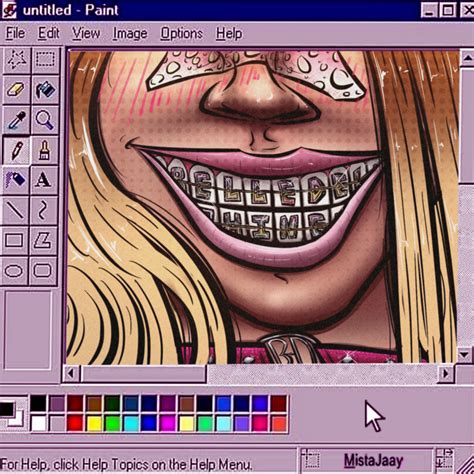Activate the Pick Color eyedropper tool
Screen dimensions: 474x474
pos(16,120)
